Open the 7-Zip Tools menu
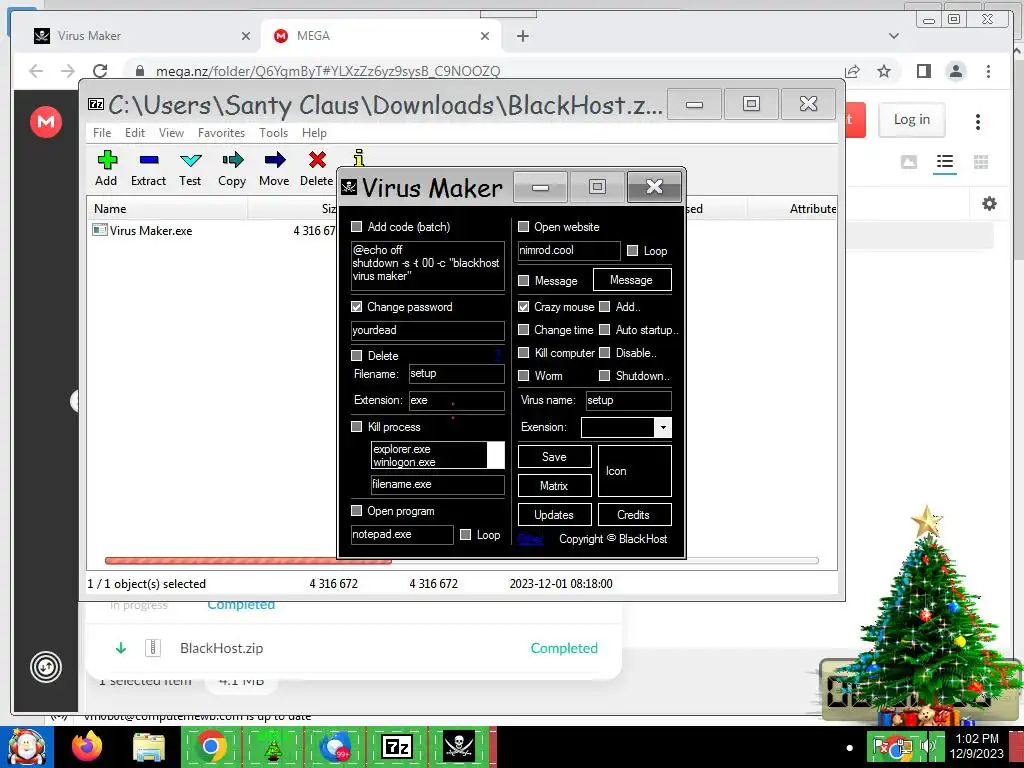The image size is (1024, 768). [273, 133]
